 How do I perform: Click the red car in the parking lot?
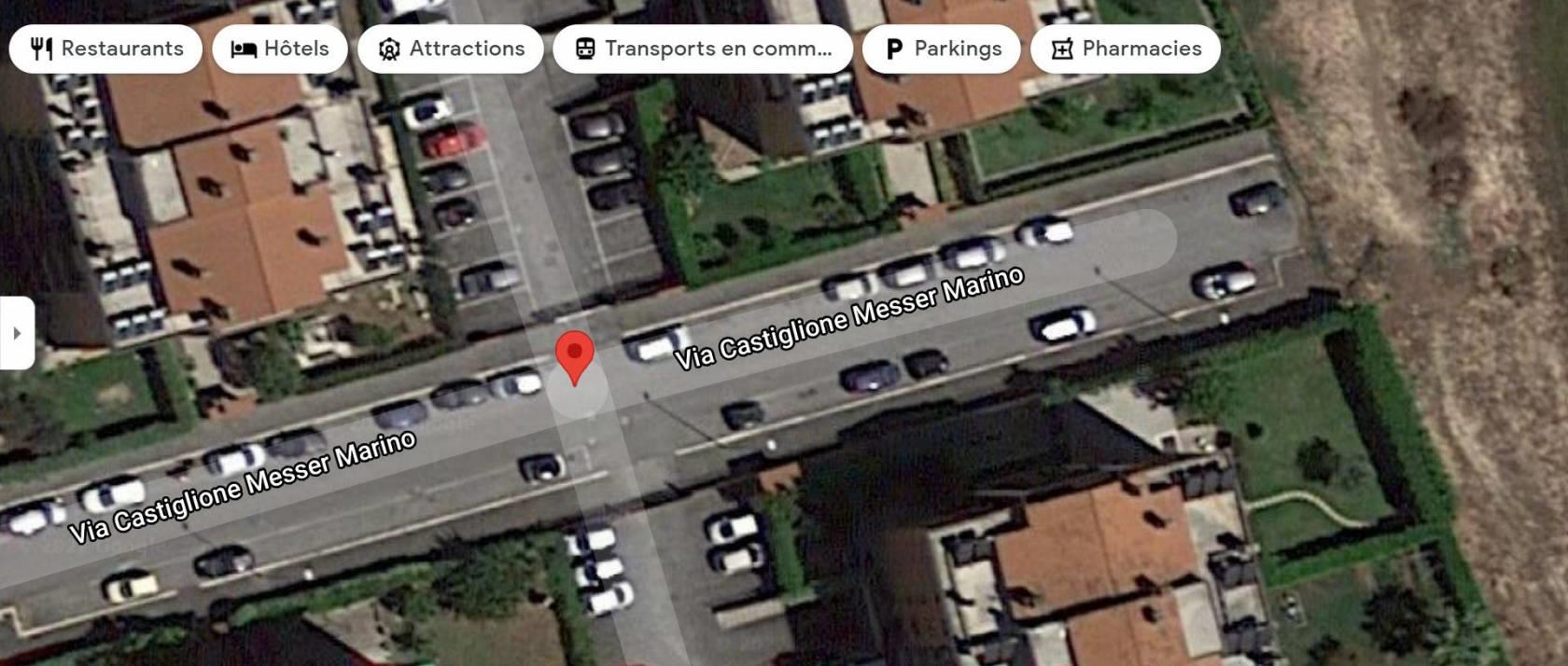point(453,142)
